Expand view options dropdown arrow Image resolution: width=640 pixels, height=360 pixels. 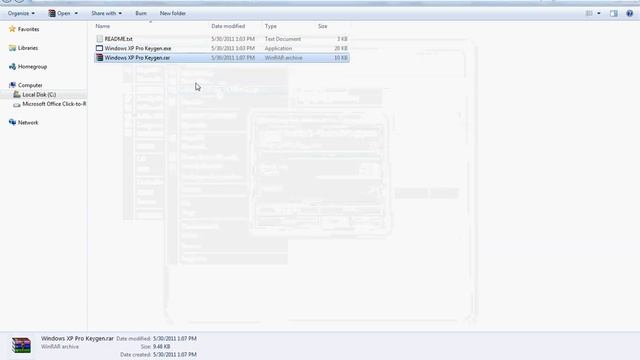(599, 13)
